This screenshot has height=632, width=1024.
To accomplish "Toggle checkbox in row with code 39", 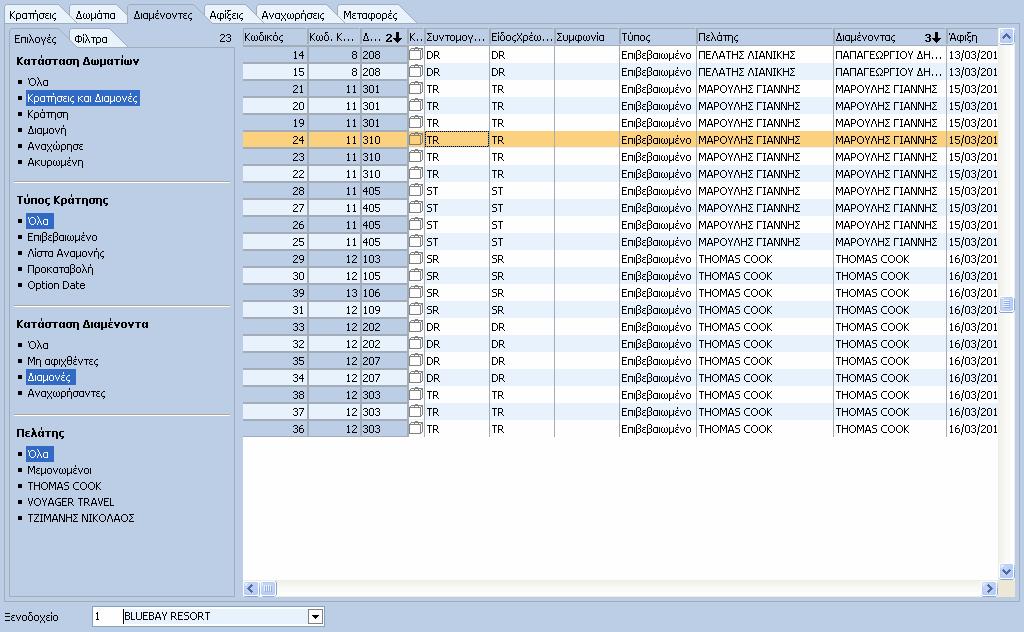I will click(415, 292).
